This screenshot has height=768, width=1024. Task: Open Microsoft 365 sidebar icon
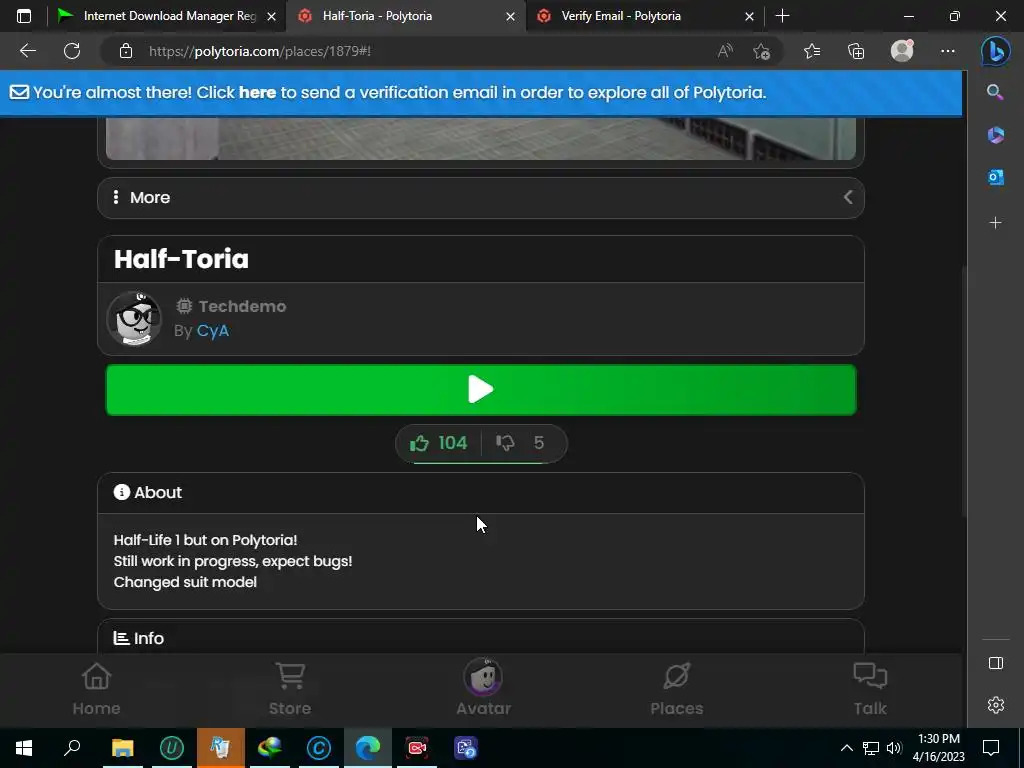[x=995, y=135]
